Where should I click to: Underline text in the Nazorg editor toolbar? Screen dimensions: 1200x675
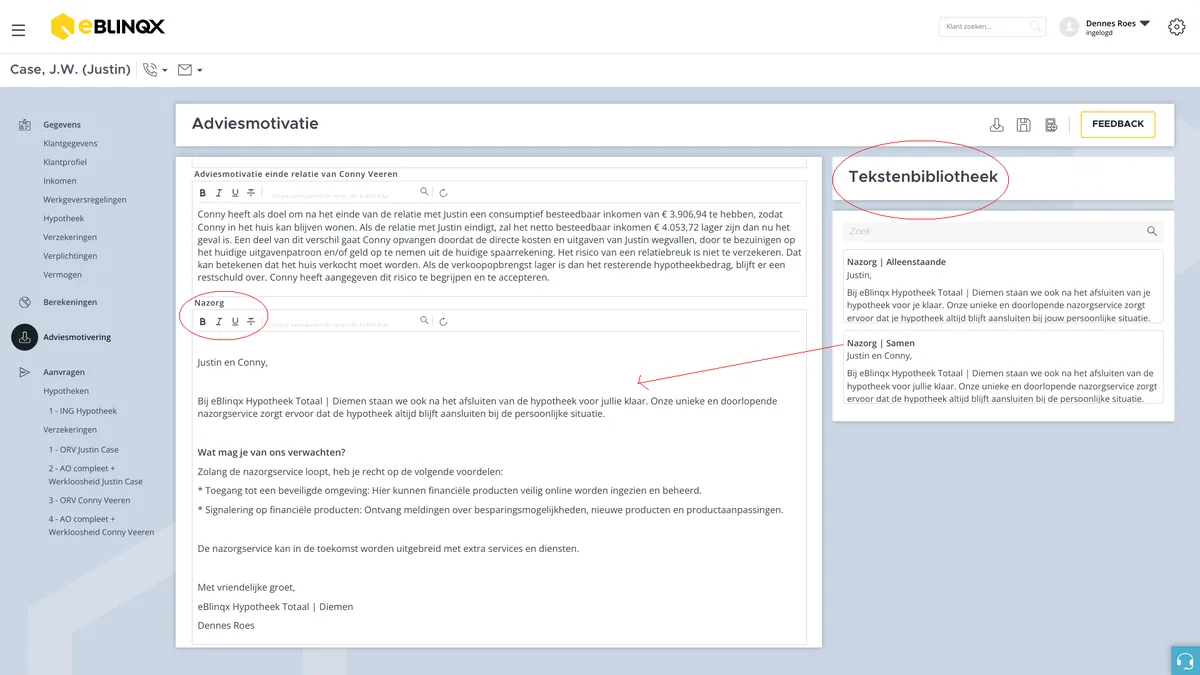(235, 321)
